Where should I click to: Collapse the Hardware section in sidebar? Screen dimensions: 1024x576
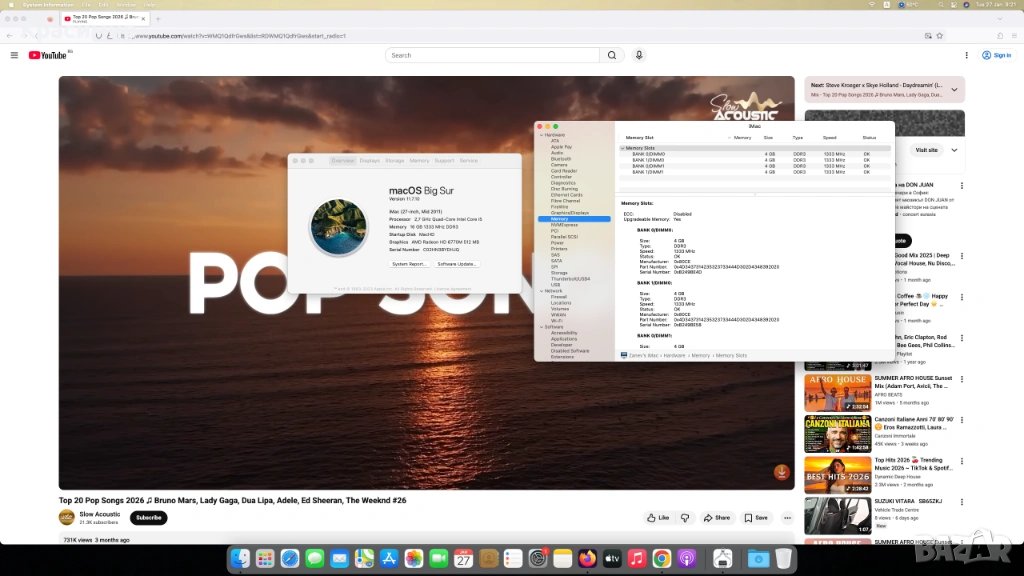click(x=541, y=135)
